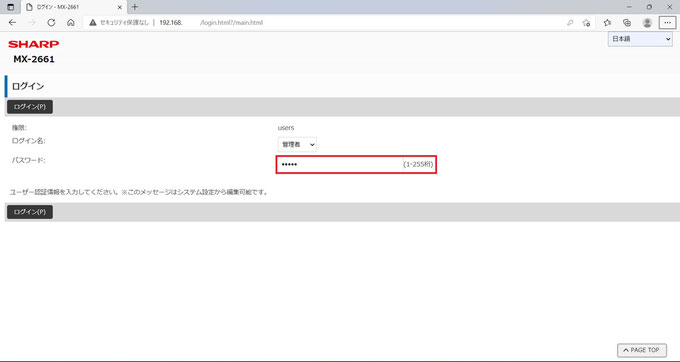Click the セキュリティ保護なし label
680x362 pixels.
(x=124, y=23)
